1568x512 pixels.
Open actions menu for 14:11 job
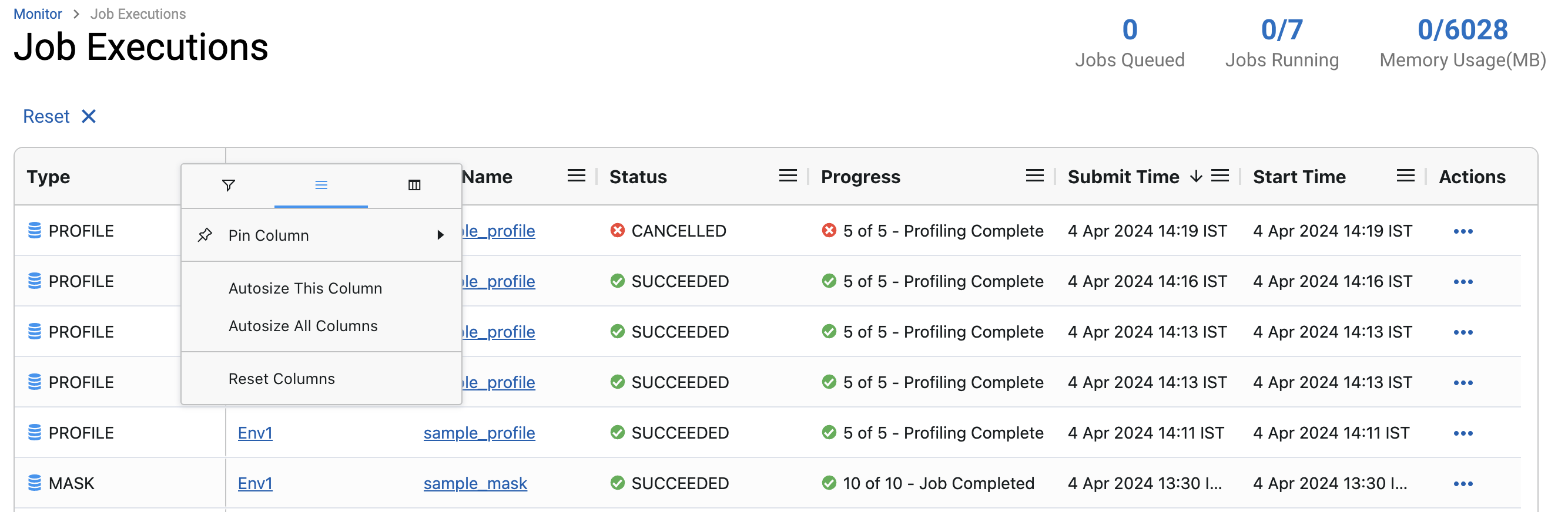(x=1463, y=433)
